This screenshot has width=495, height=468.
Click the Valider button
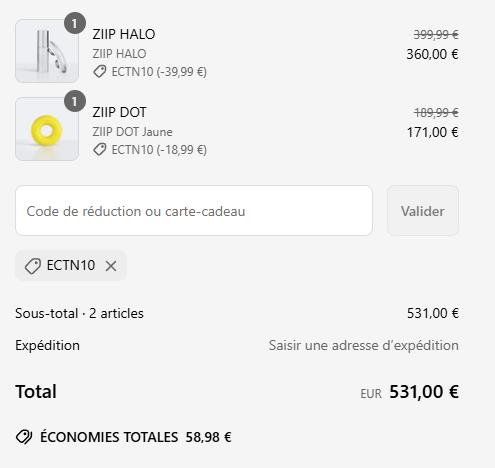coord(423,211)
